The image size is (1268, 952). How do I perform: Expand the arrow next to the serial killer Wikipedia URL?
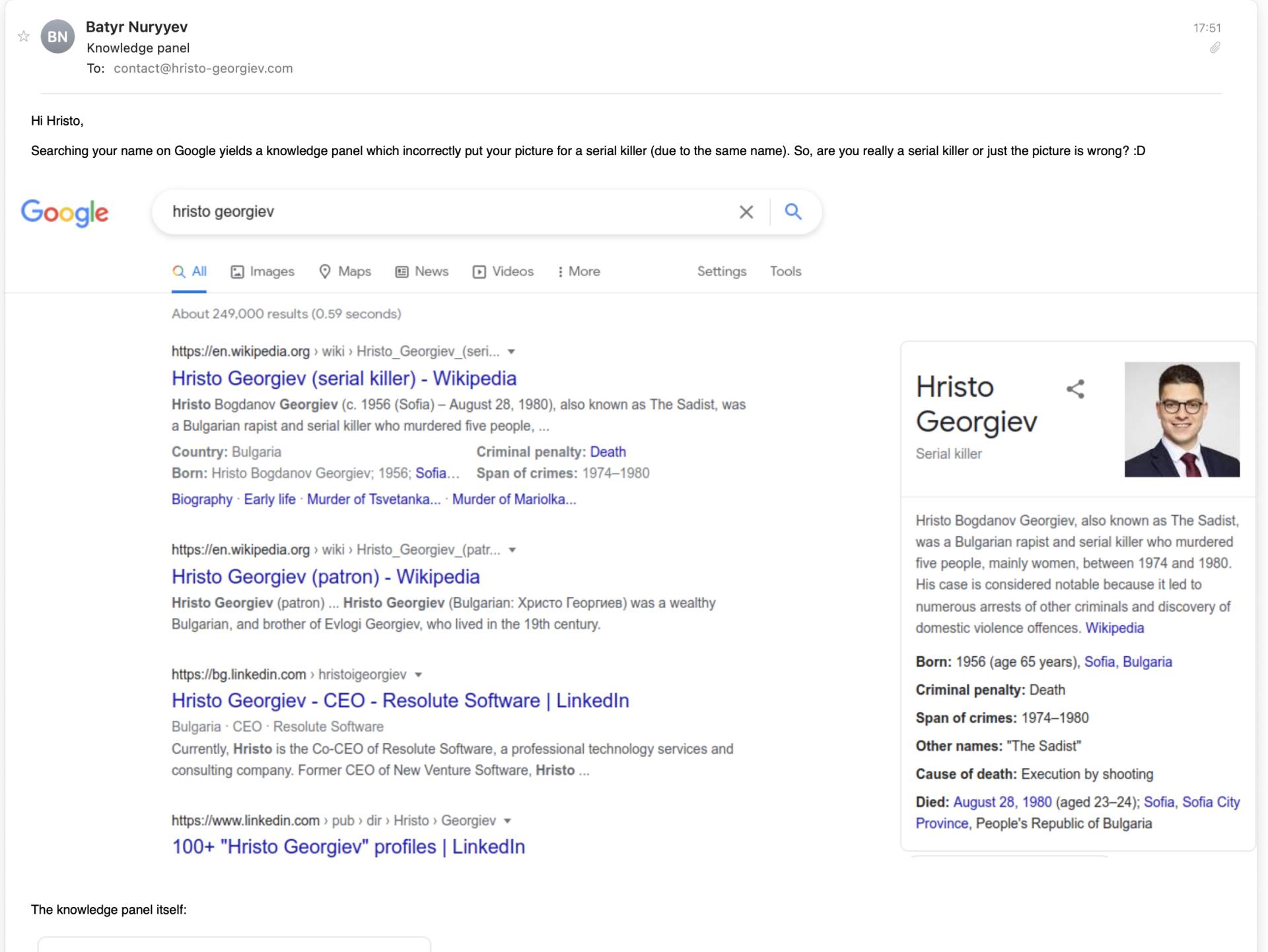[512, 352]
